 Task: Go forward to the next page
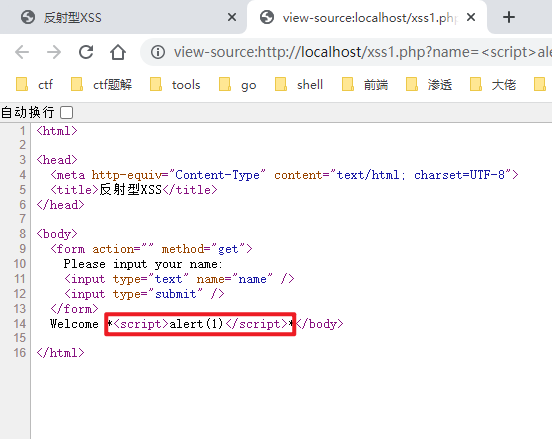click(54, 52)
